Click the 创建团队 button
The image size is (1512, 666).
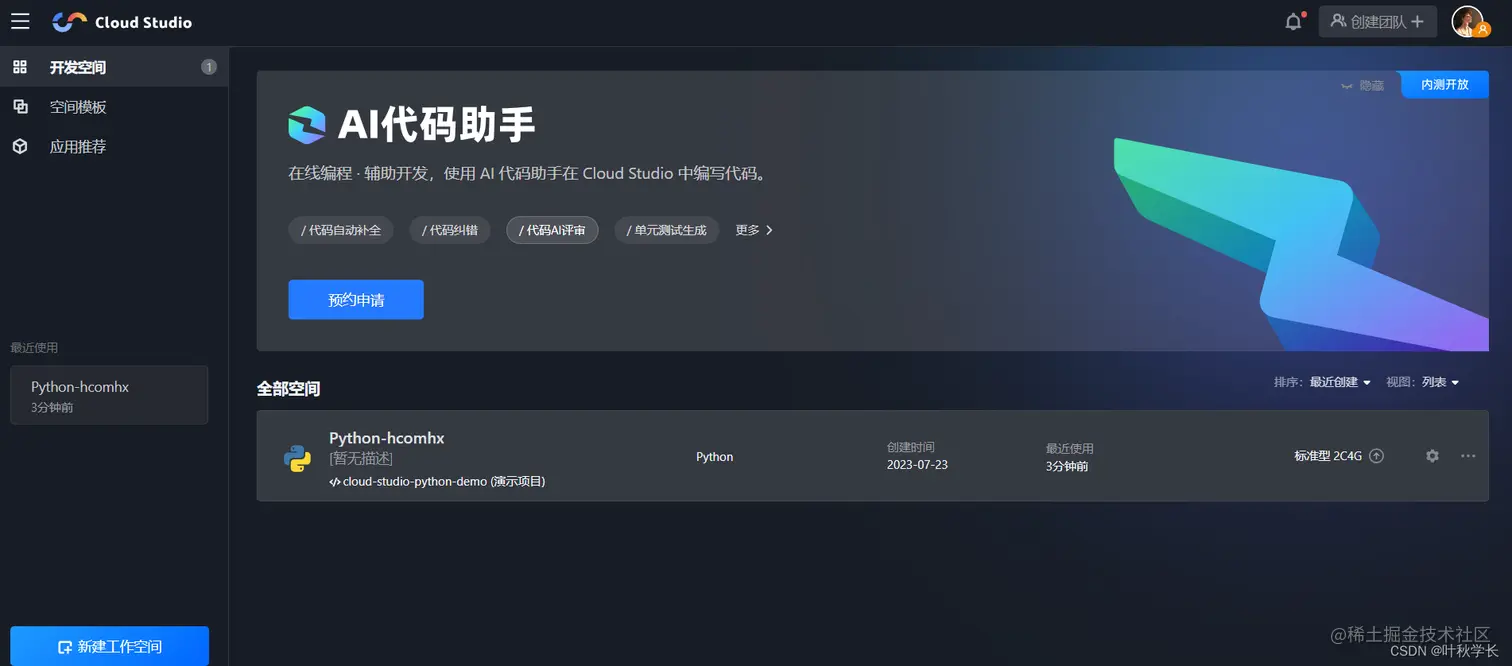1377,21
